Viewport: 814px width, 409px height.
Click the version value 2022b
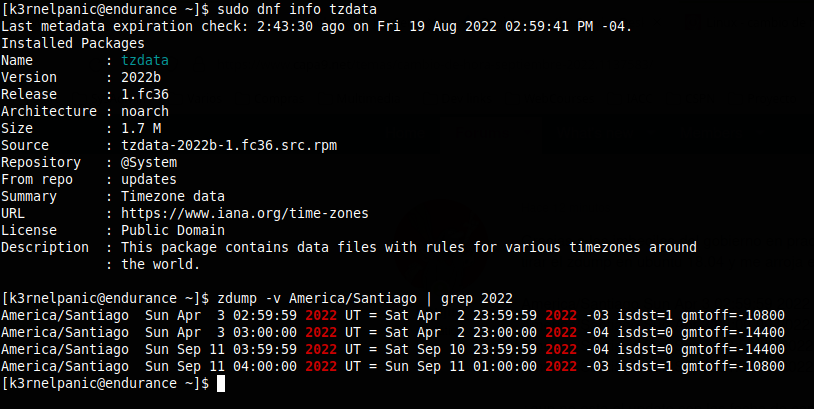141,77
